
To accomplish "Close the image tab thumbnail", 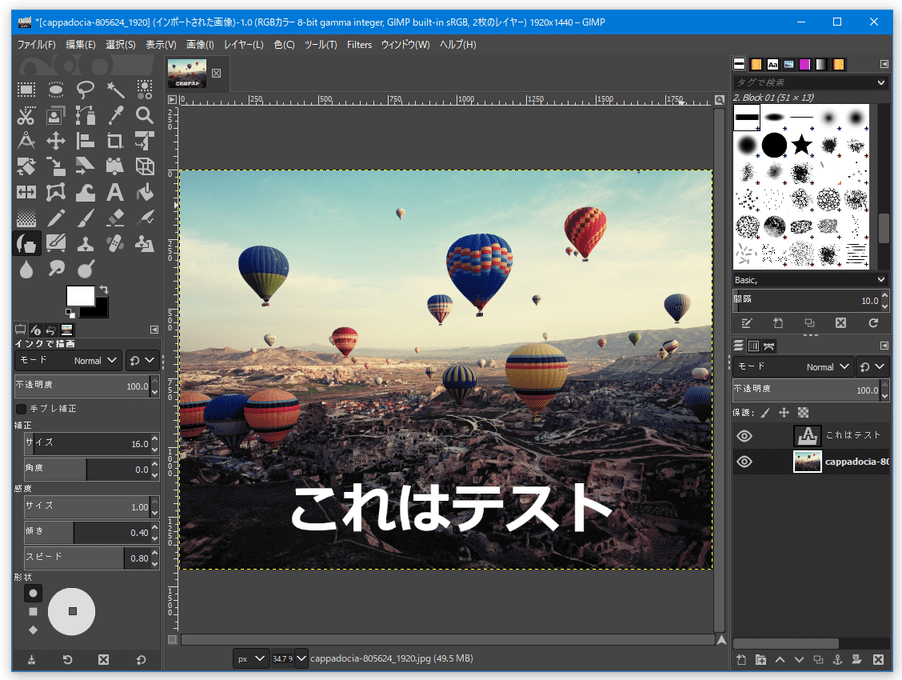I will (216, 73).
